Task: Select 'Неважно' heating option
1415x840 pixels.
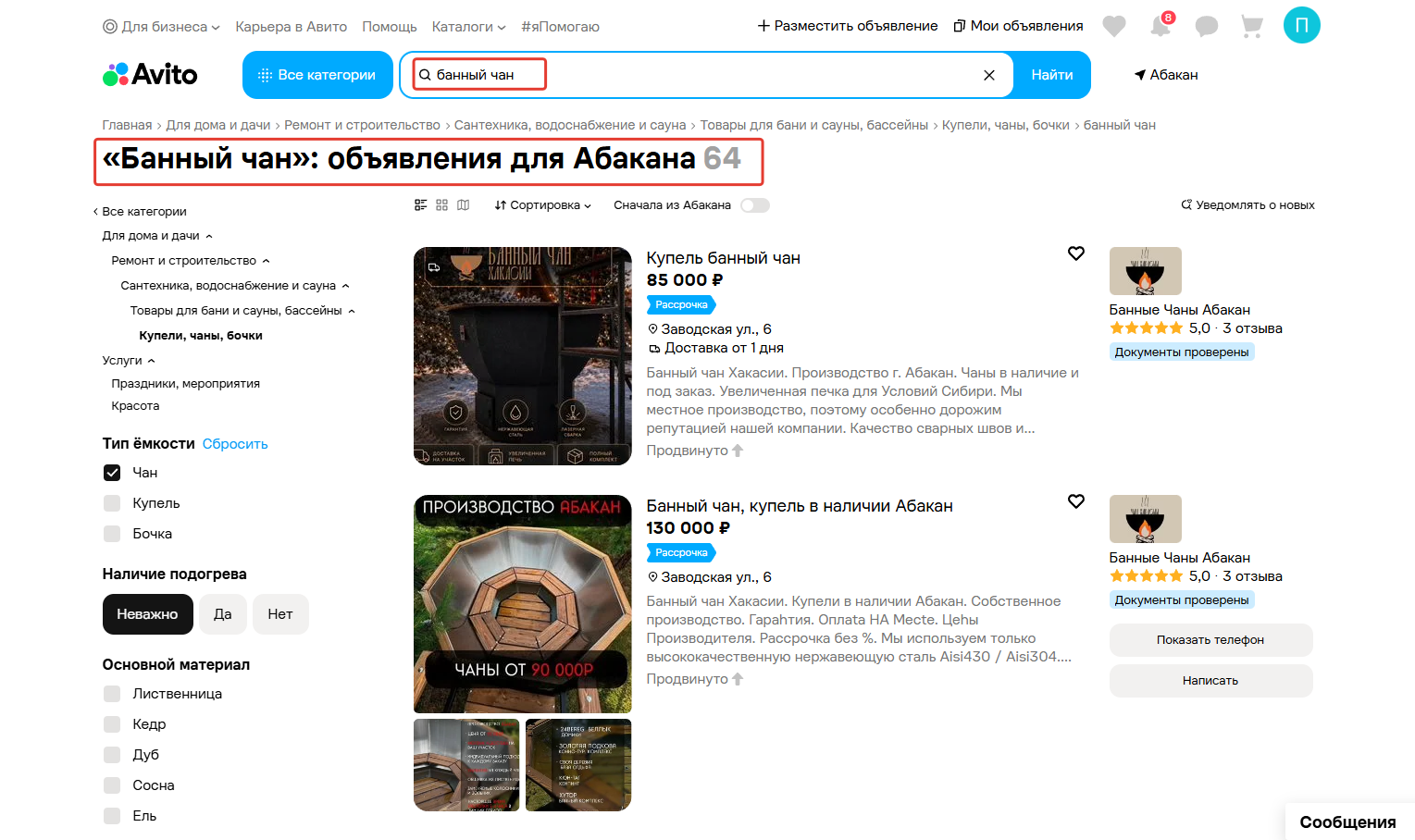Action: click(x=147, y=614)
